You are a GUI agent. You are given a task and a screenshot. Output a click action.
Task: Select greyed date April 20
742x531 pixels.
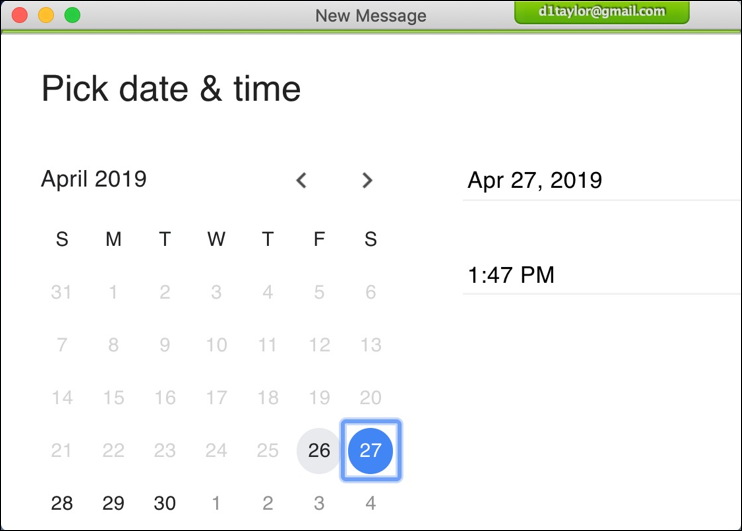point(370,397)
